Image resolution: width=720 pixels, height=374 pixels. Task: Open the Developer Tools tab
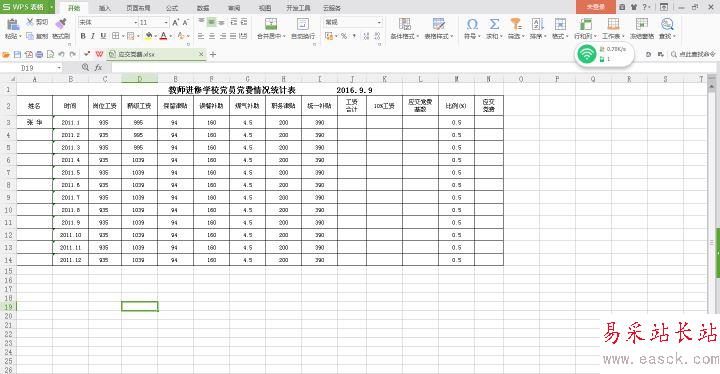tap(298, 8)
